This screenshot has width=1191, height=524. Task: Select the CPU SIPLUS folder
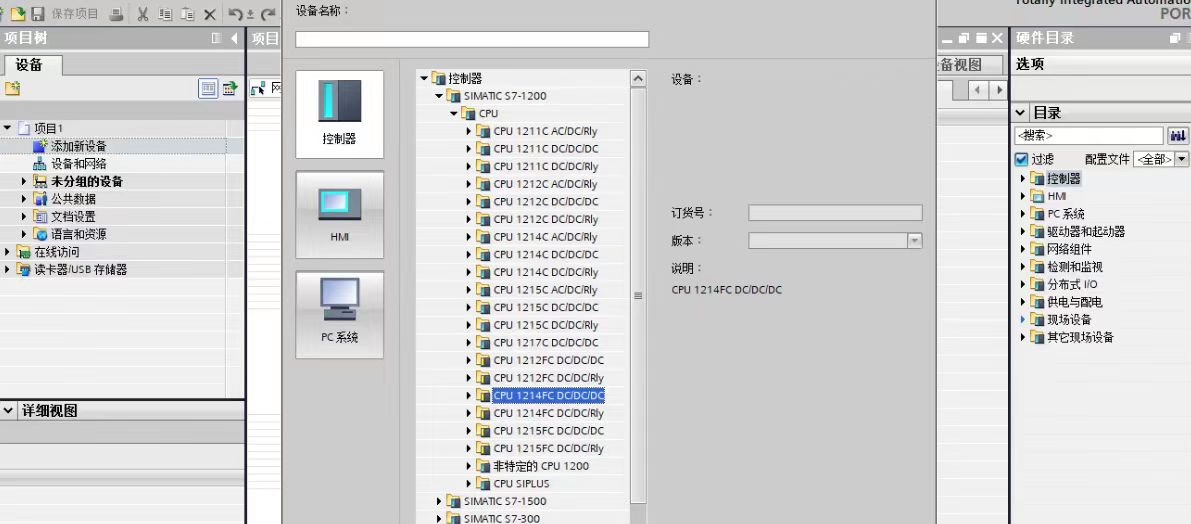(x=521, y=484)
